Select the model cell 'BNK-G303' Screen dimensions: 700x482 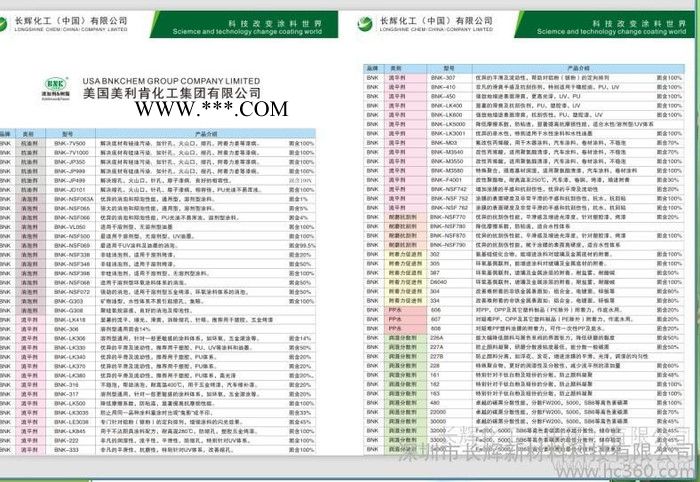70,301
